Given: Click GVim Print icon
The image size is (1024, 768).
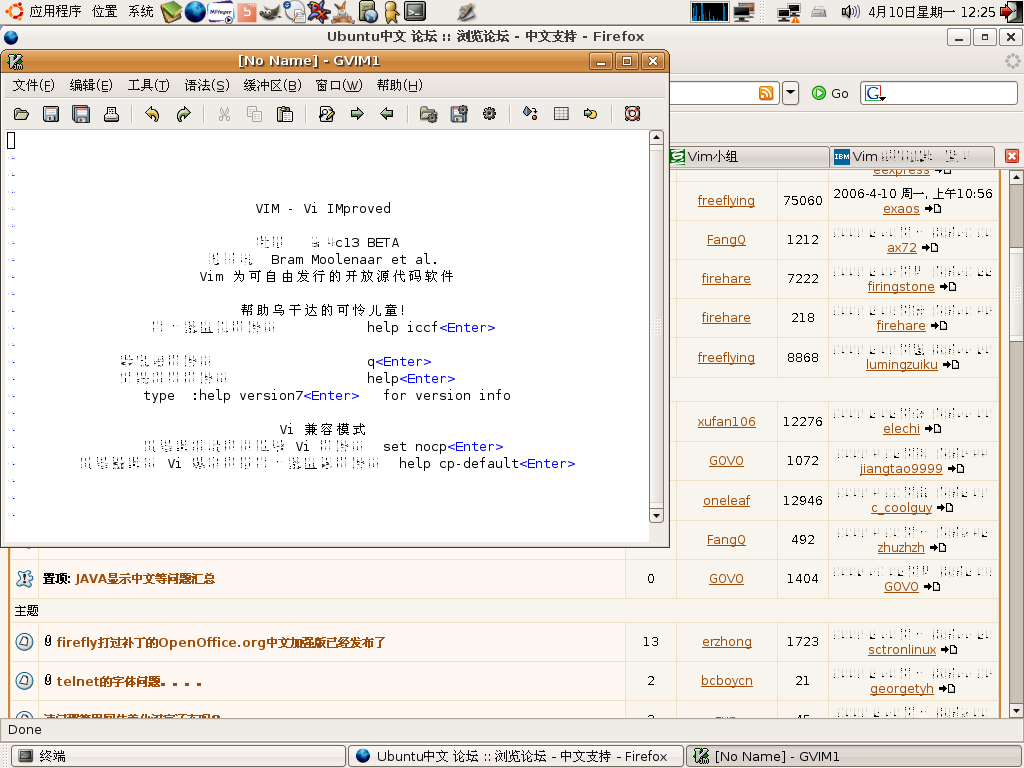Looking at the screenshot, I should point(111,114).
